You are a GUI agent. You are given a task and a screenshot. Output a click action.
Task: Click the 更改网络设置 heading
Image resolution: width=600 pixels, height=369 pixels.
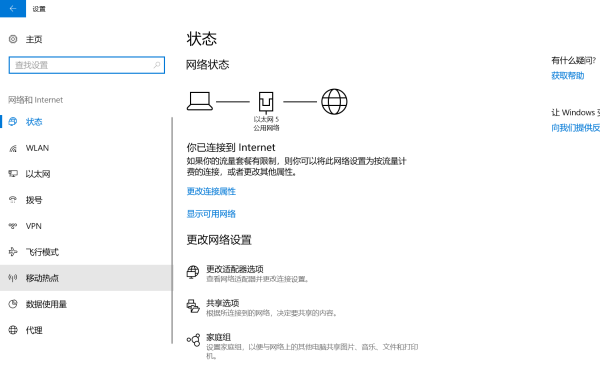pos(219,240)
